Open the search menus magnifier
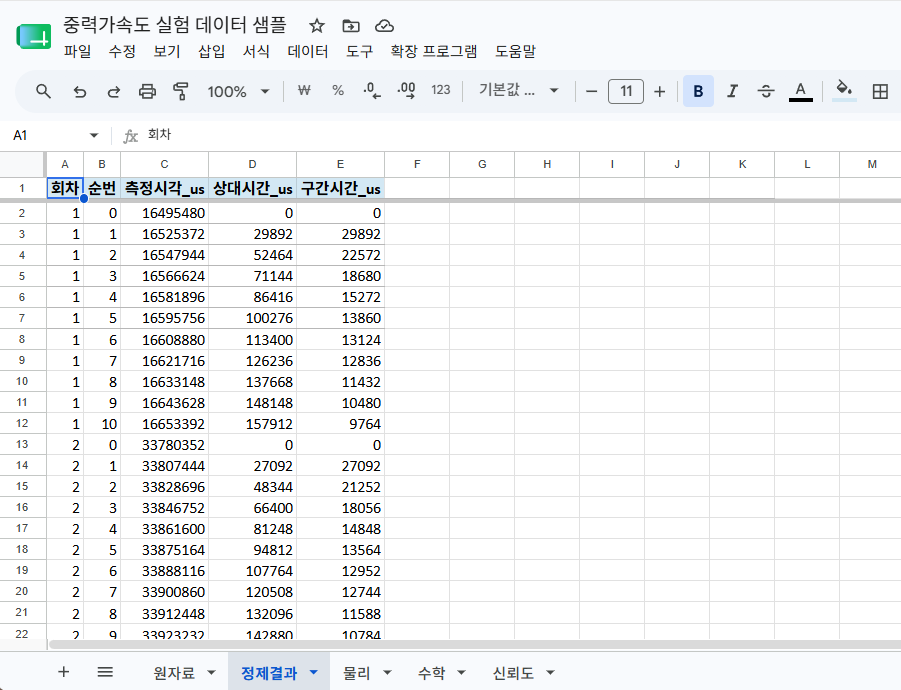The image size is (901, 690). pyautogui.click(x=43, y=91)
